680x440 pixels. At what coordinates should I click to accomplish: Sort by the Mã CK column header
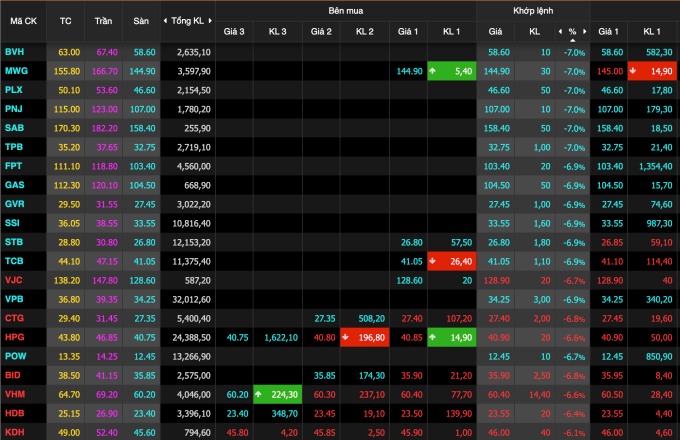pos(23,21)
